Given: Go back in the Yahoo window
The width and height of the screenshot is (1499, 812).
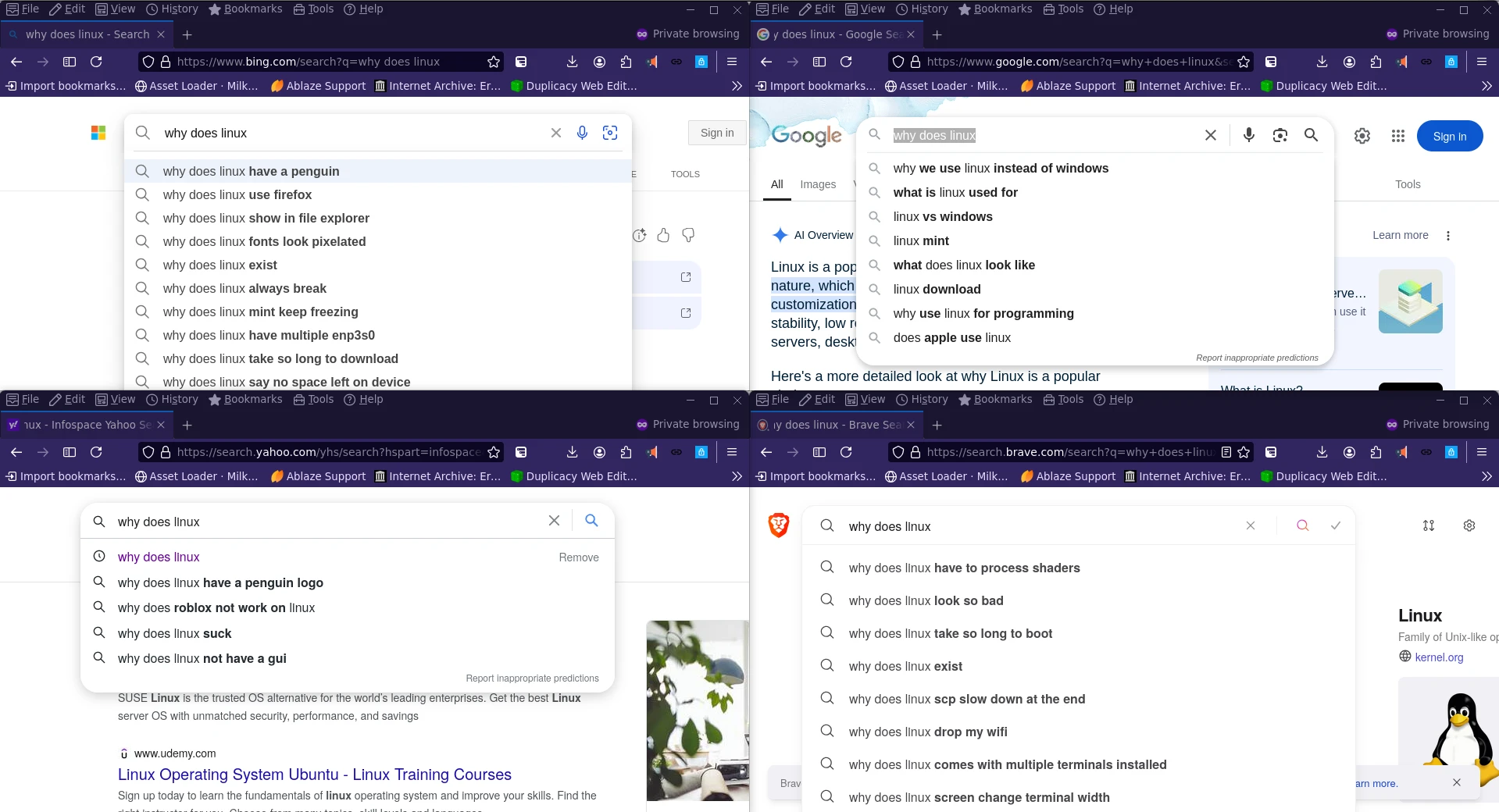Looking at the screenshot, I should coord(16,452).
